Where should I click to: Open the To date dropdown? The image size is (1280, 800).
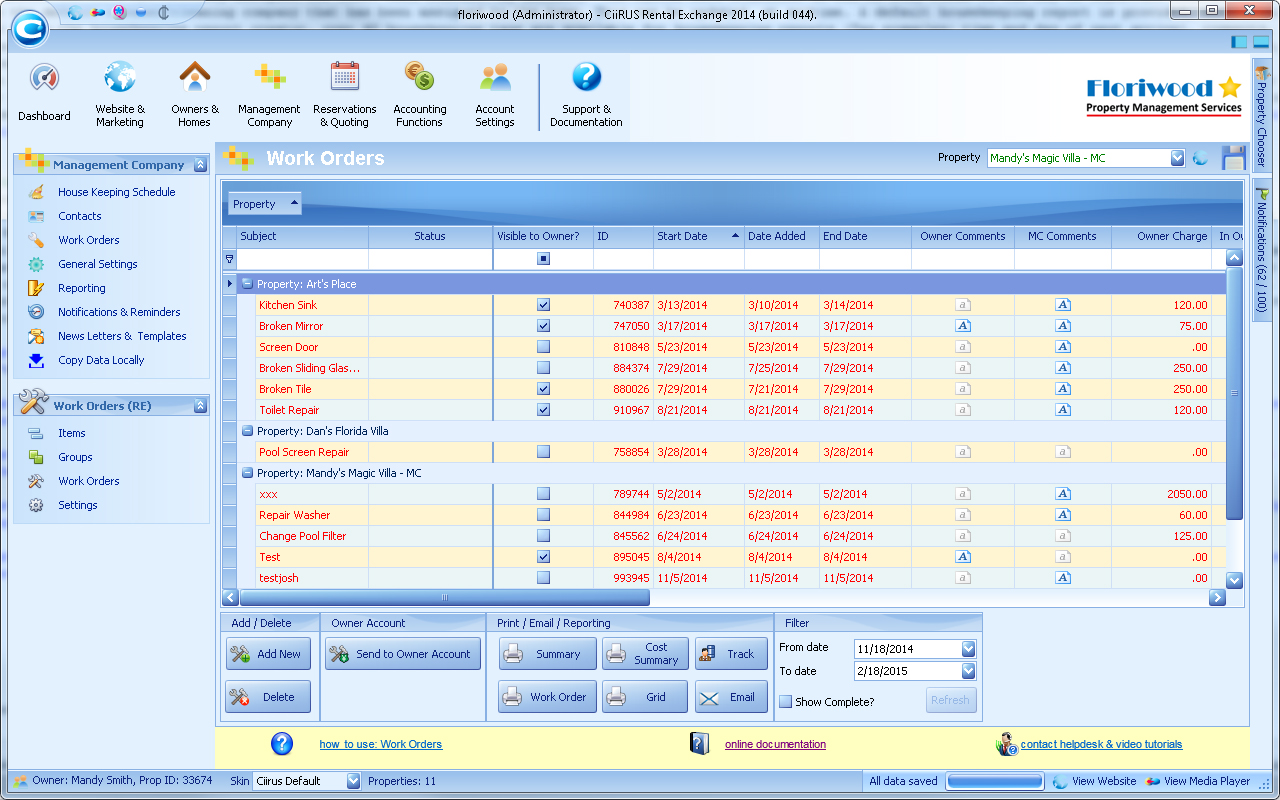[x=968, y=671]
